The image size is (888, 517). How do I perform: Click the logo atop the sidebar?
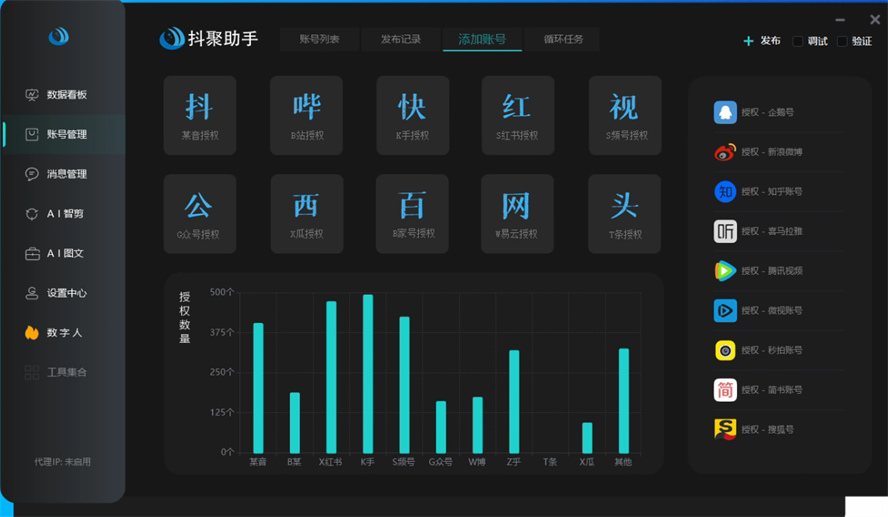[58, 36]
